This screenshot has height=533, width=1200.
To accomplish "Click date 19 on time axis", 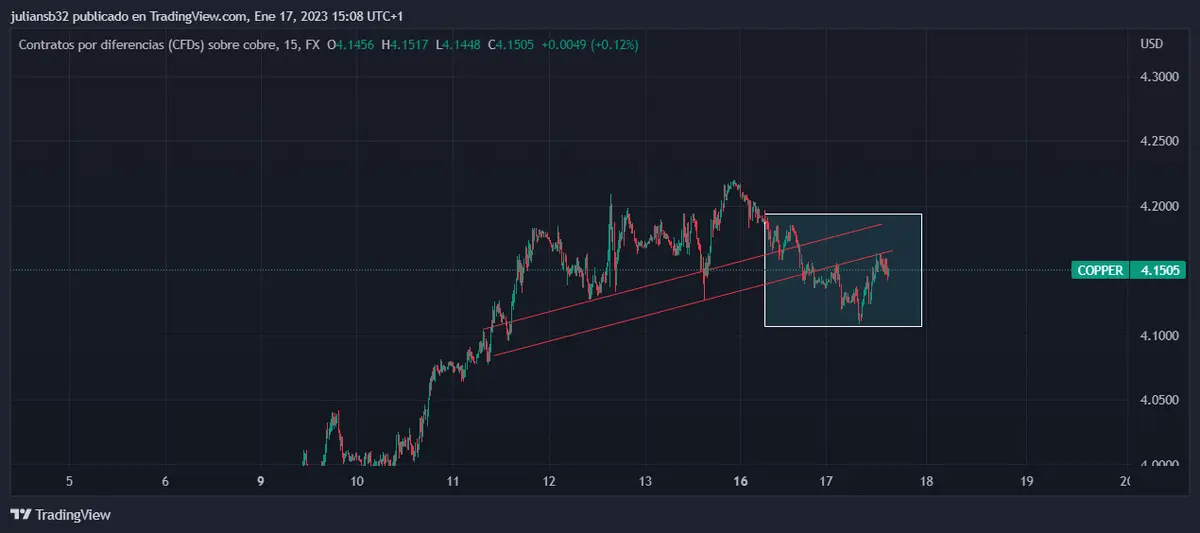I will [x=1026, y=481].
